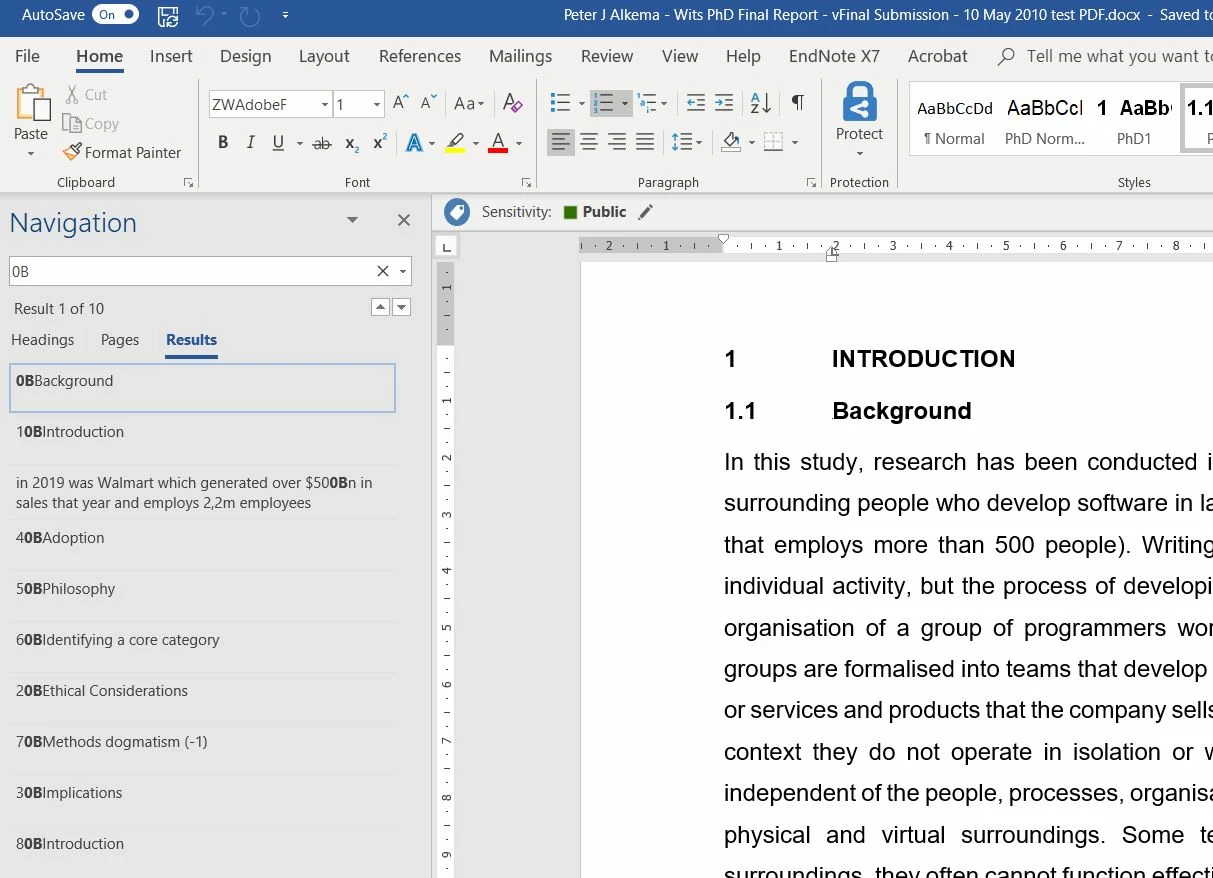Switch to Headings tab in Navigation
This screenshot has width=1213, height=878.
point(42,340)
